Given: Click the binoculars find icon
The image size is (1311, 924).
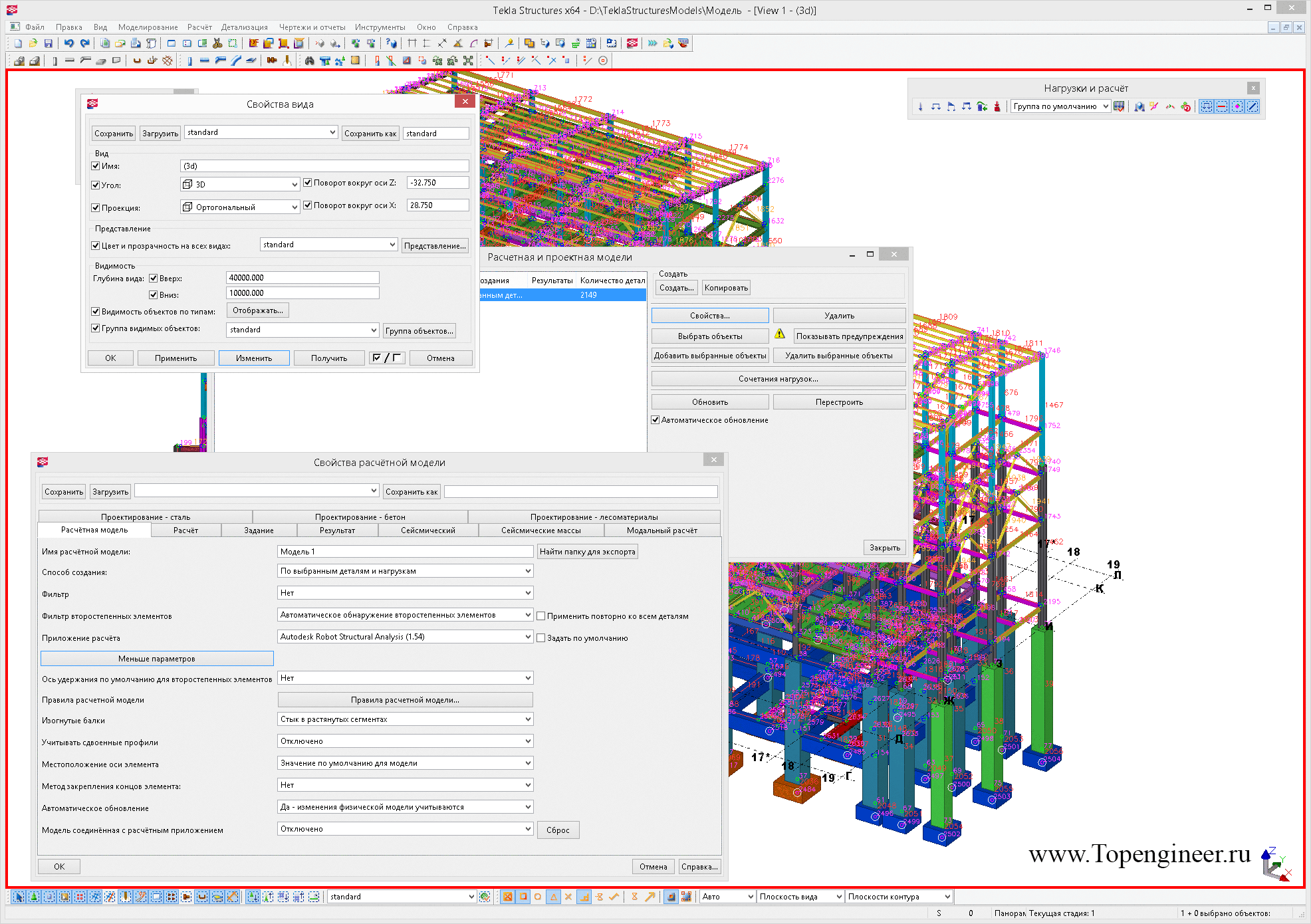Looking at the screenshot, I should tap(309, 60).
